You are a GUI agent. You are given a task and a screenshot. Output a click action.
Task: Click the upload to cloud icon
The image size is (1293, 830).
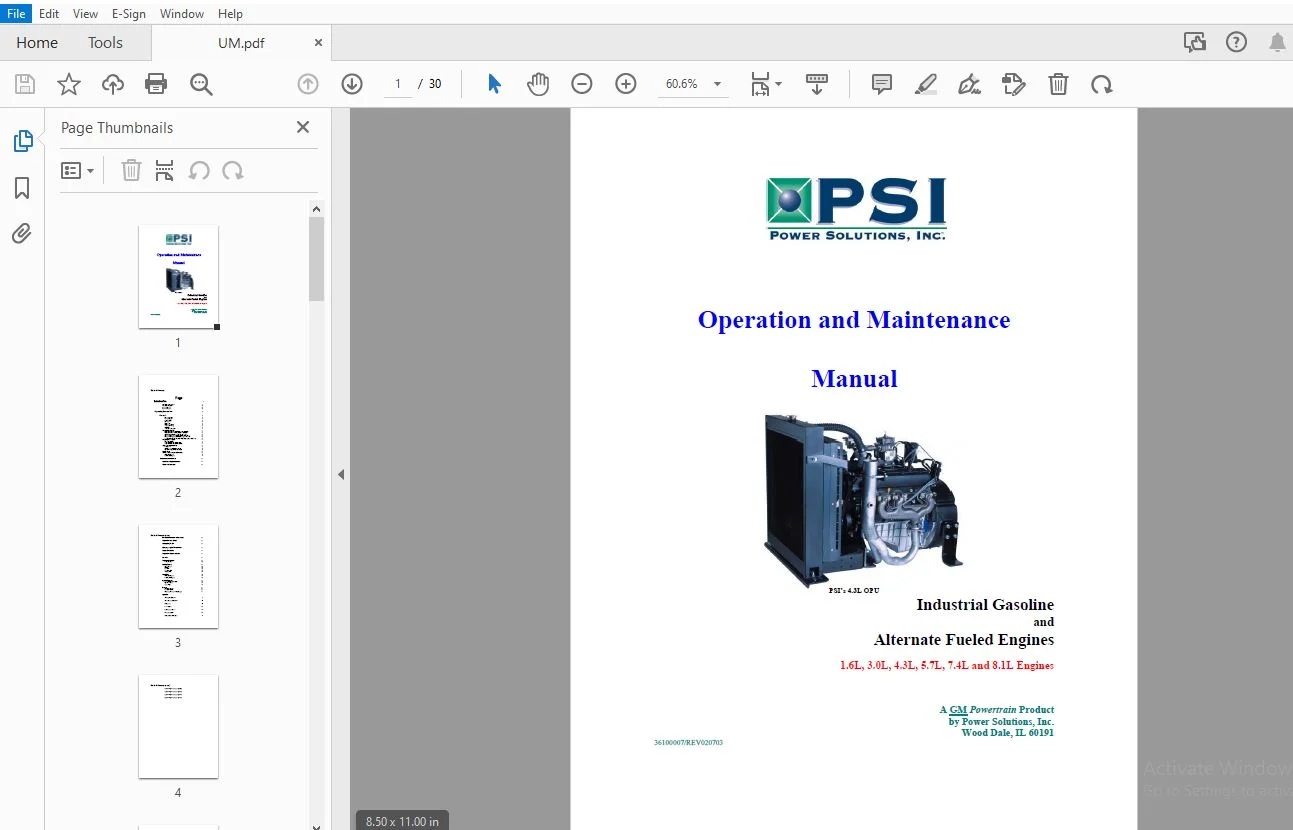113,84
